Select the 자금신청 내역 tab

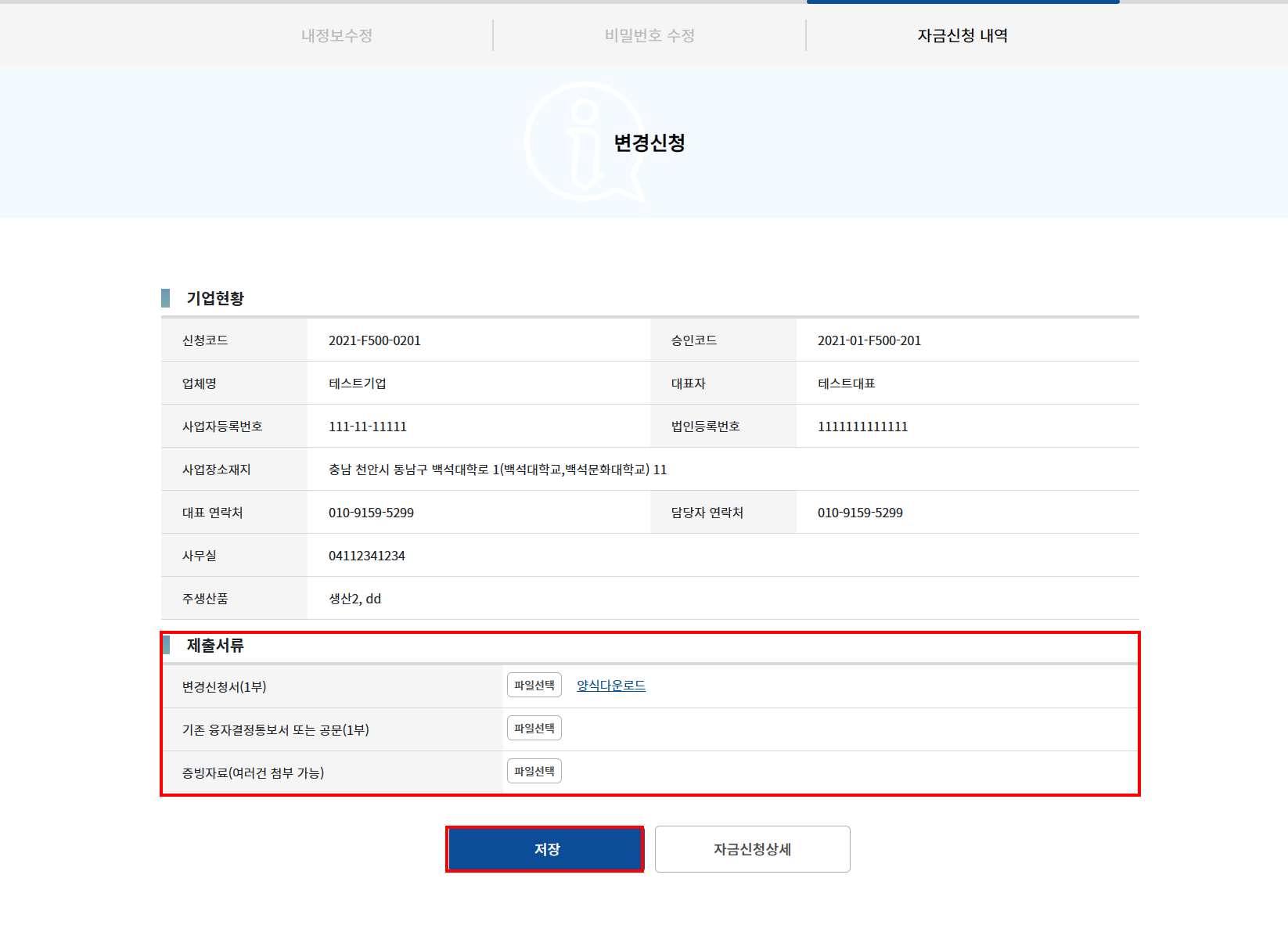pos(962,35)
